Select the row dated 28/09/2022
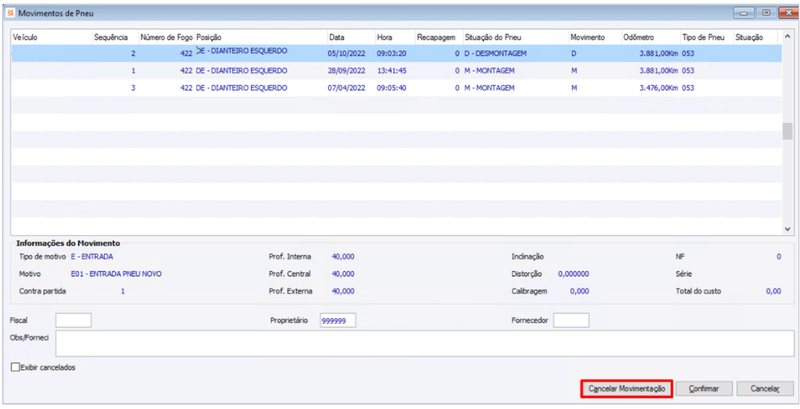 [400, 71]
